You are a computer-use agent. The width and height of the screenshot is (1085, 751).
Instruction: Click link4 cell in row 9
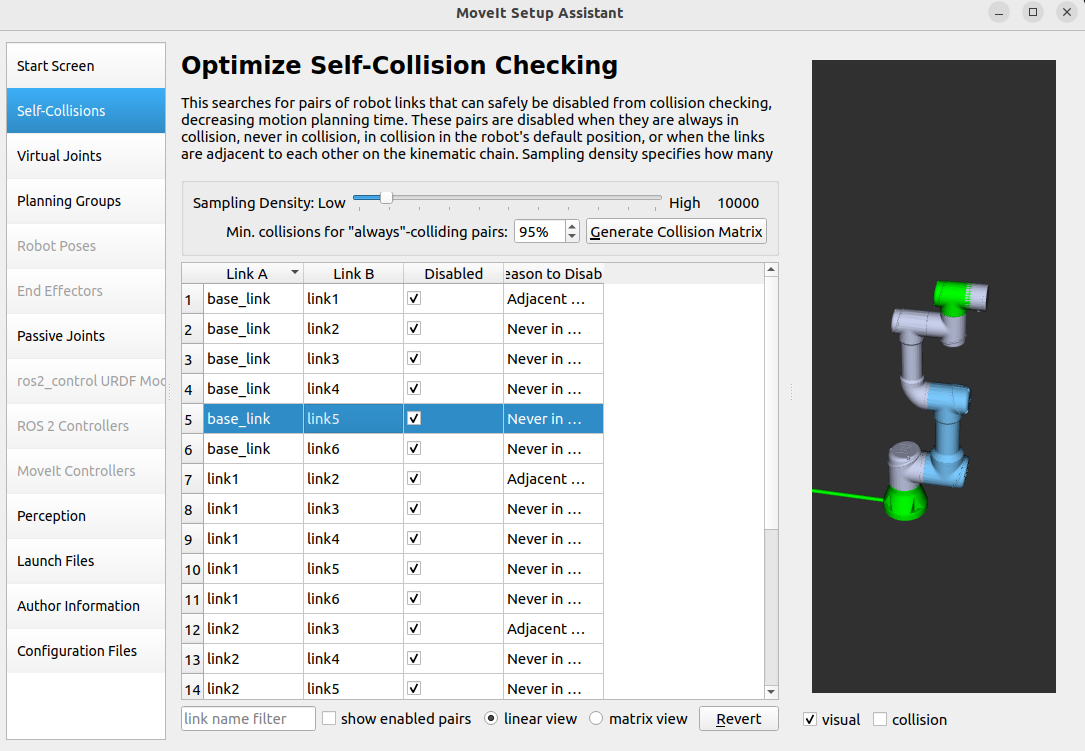[353, 539]
